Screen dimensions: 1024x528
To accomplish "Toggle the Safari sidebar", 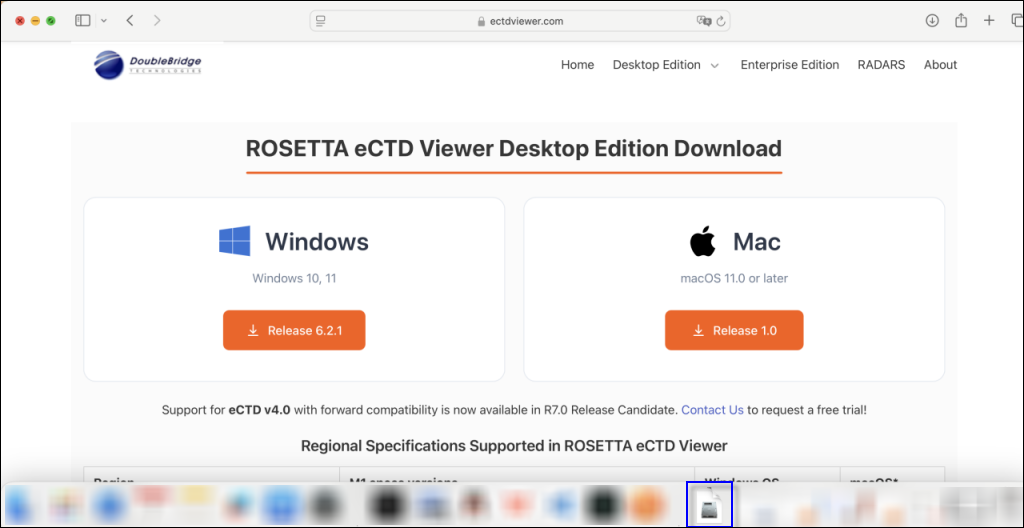I will click(x=82, y=20).
